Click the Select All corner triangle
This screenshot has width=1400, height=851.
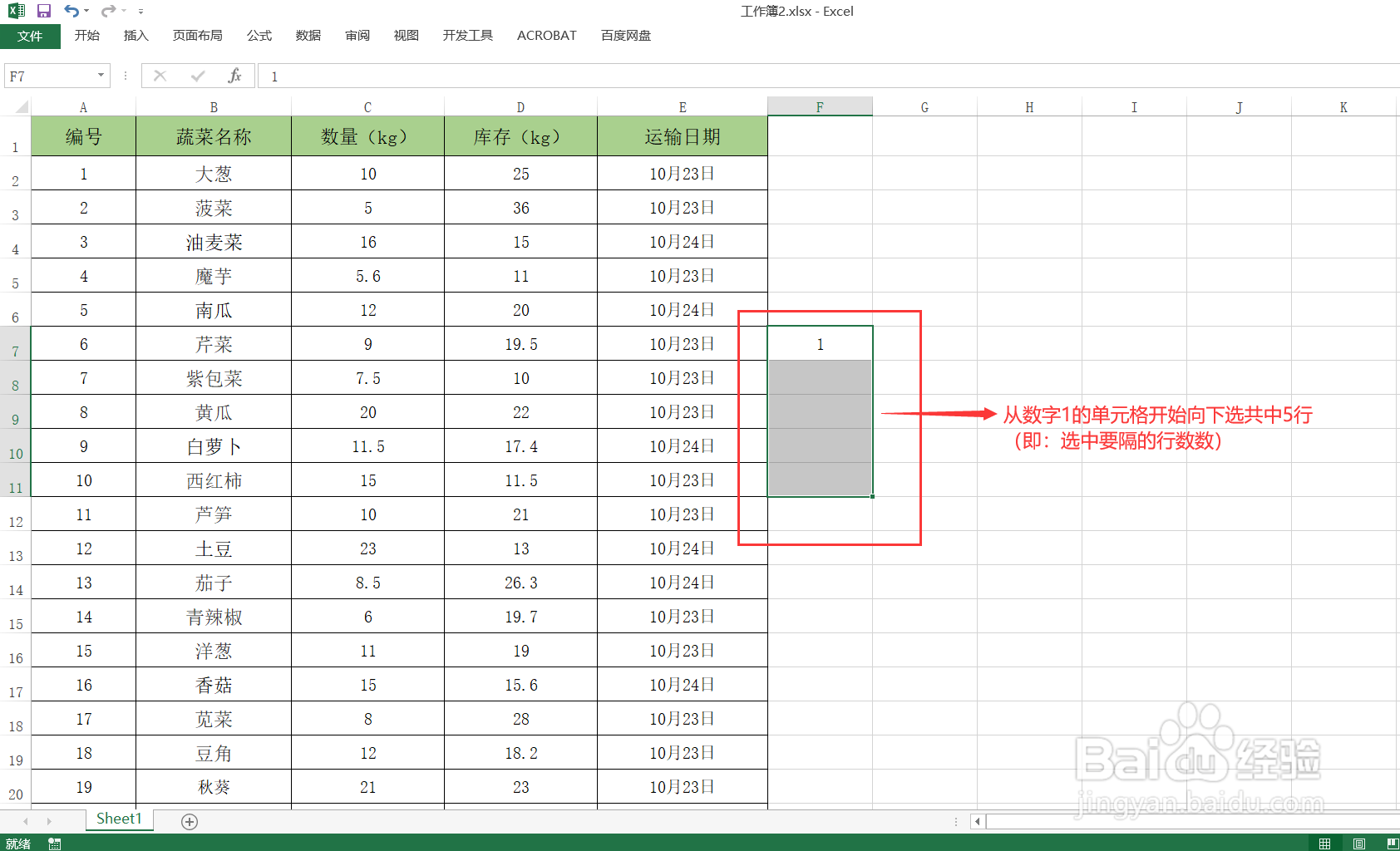22,106
